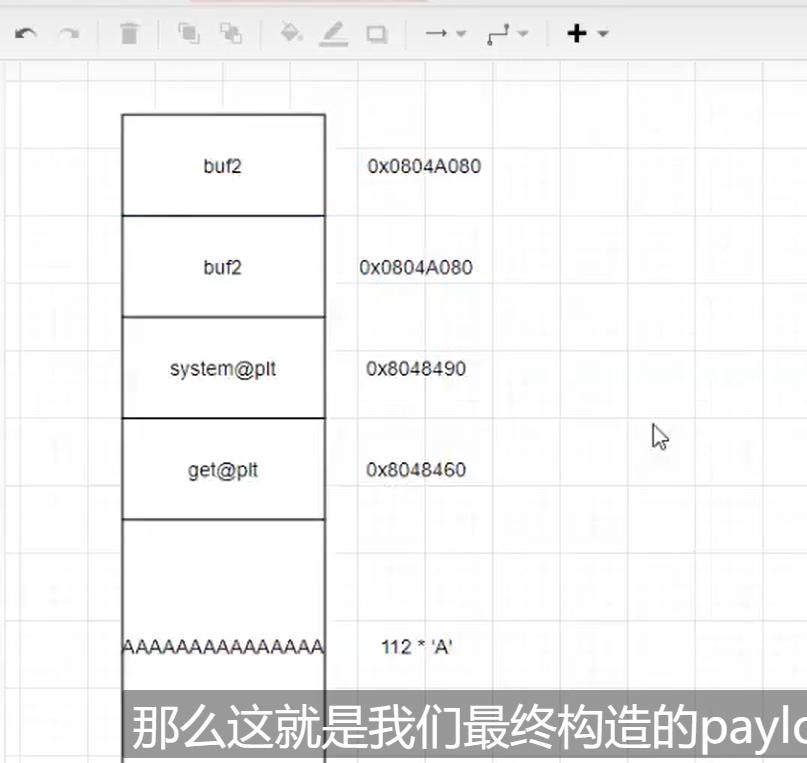Select the second buf2 box

[223, 267]
